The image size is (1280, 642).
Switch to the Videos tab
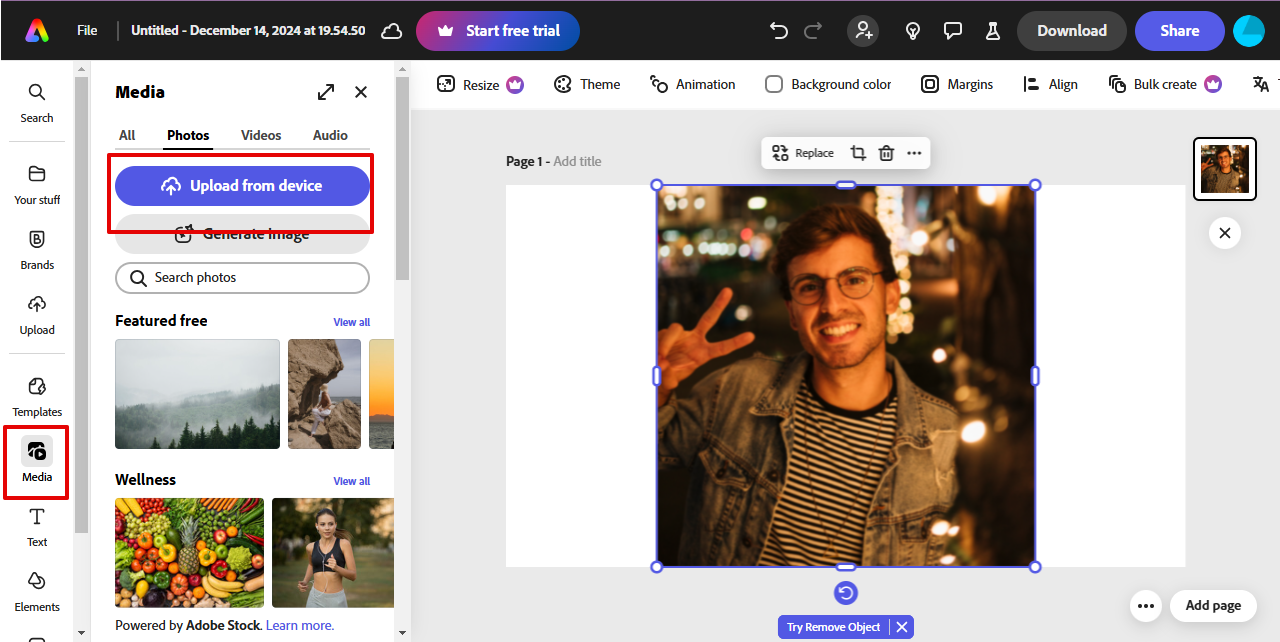point(261,135)
